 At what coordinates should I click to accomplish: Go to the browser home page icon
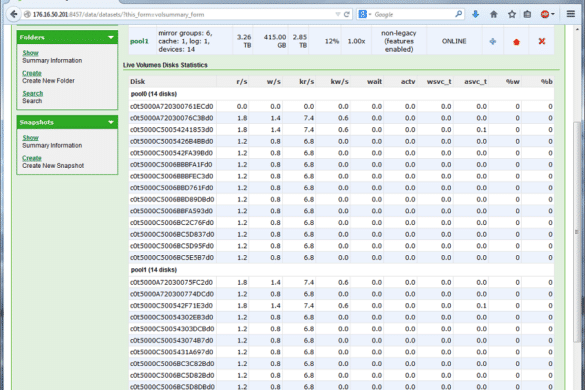[494, 14]
